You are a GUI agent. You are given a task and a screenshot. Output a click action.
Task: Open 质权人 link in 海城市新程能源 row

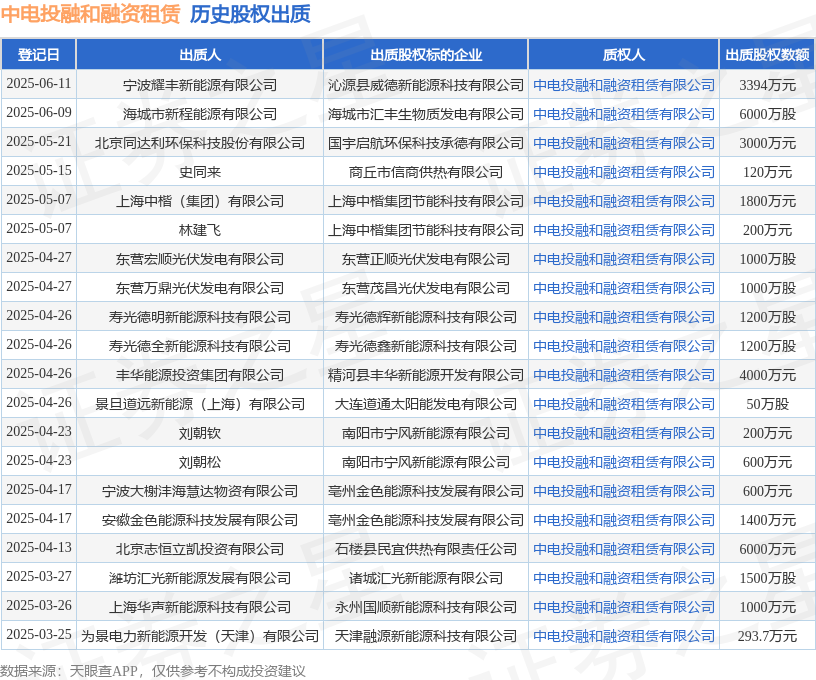point(623,114)
